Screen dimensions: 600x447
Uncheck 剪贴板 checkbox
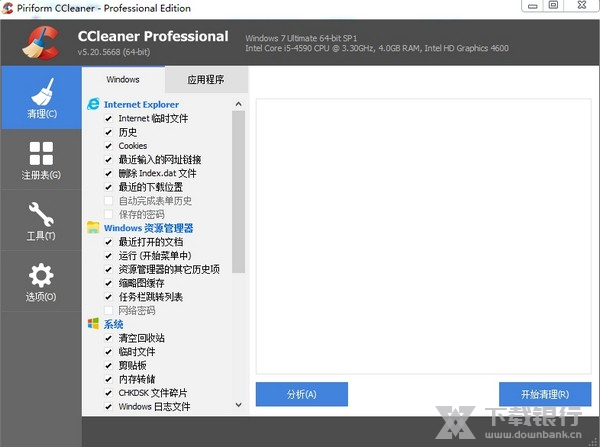[x=108, y=365]
